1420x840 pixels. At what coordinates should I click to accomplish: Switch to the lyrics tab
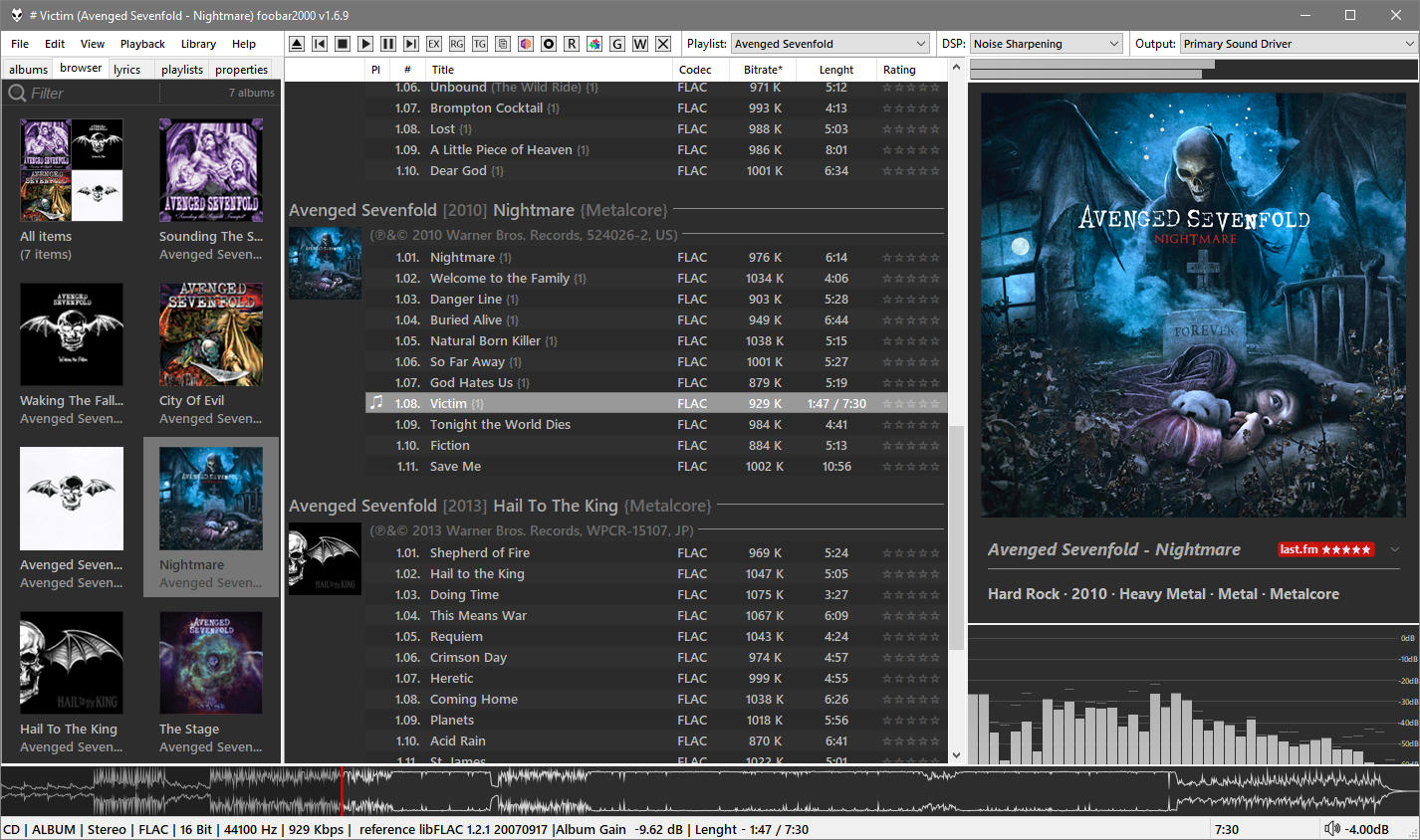pyautogui.click(x=127, y=70)
